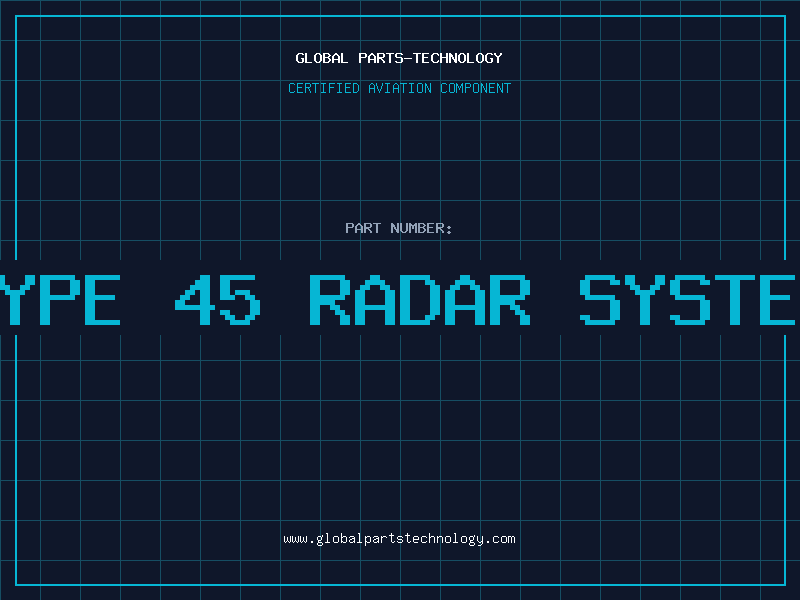Click the GLOBAL PARTS-TECHNOLOGY heading
800x600 pixels.
point(399,58)
